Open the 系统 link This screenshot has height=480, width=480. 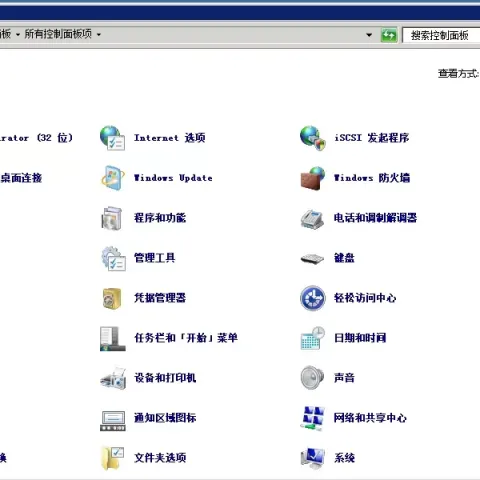tap(344, 458)
